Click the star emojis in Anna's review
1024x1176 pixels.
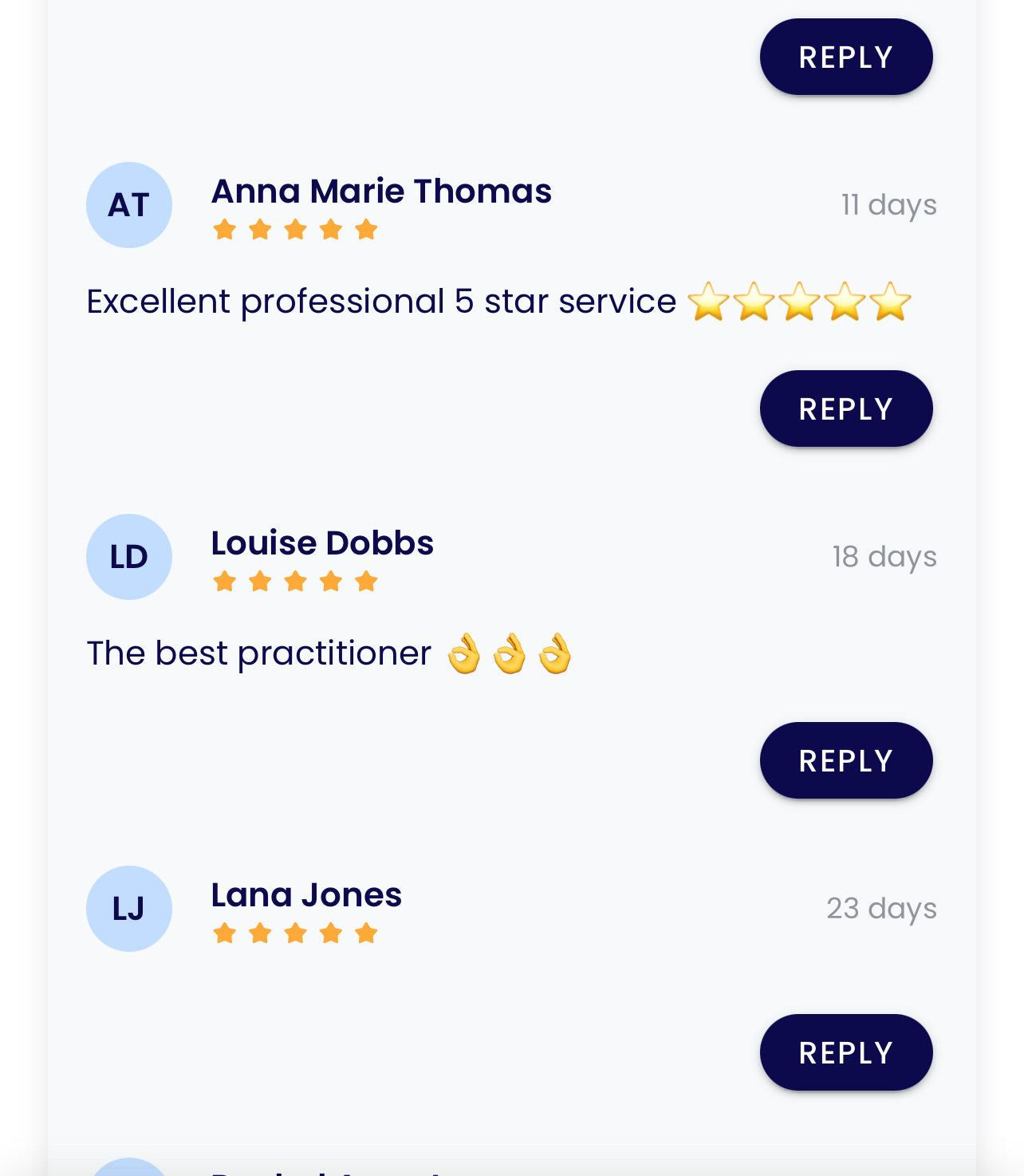[x=799, y=302]
